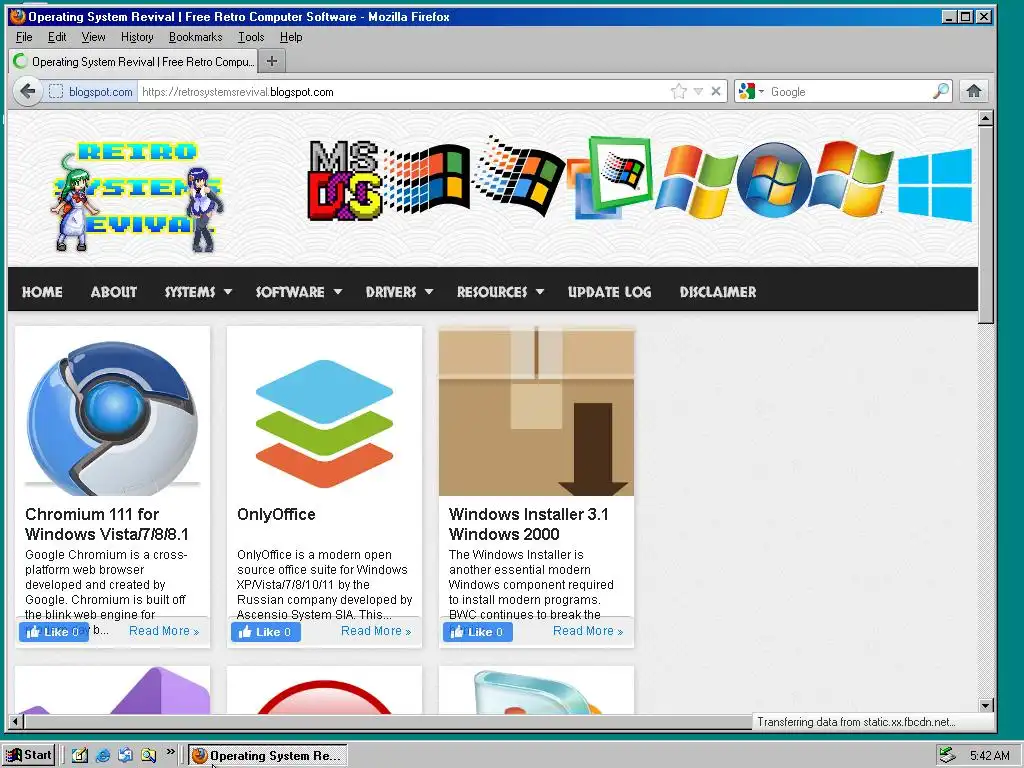The image size is (1024, 768).
Task: Open the Chromium 111 logo thumbnail
Action: point(112,413)
